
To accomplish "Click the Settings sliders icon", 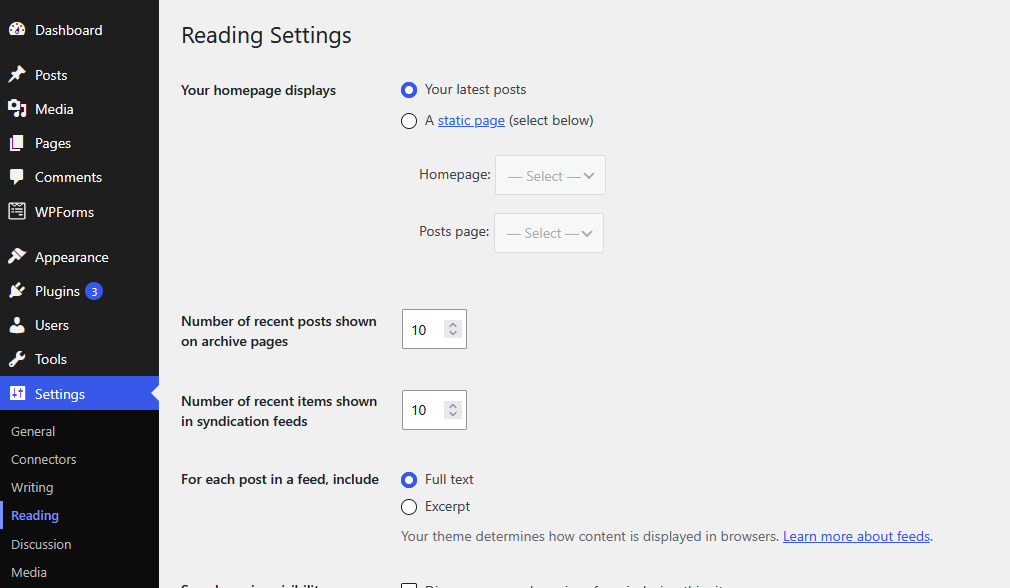I will point(17,393).
